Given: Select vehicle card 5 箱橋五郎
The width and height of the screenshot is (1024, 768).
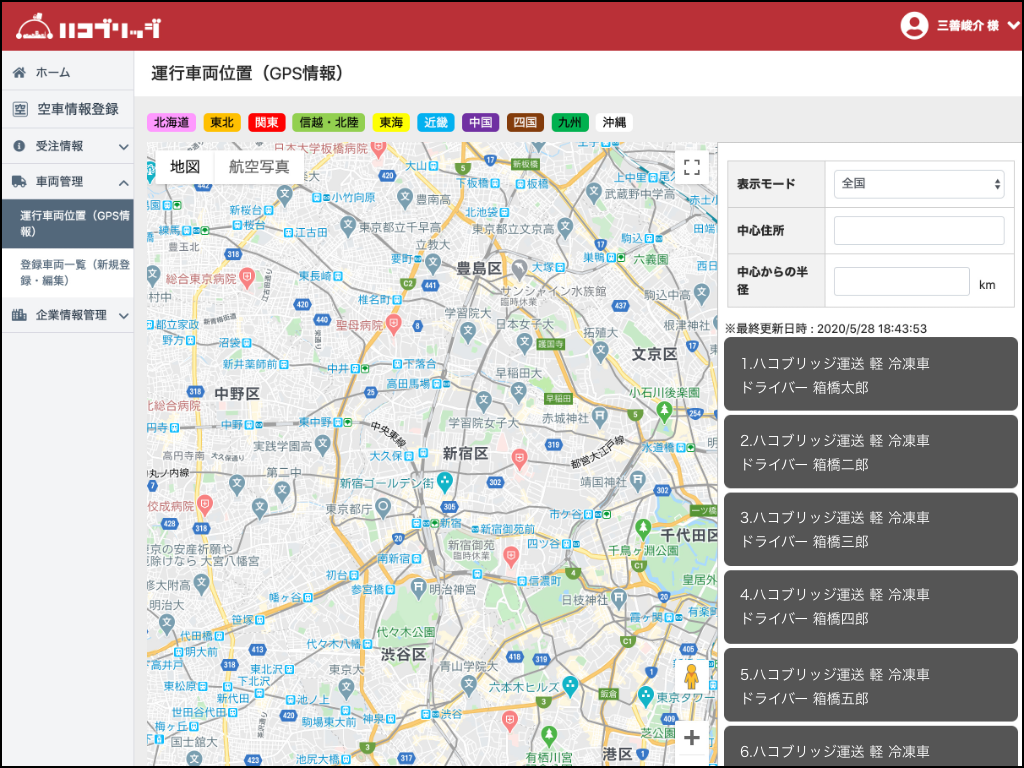Looking at the screenshot, I should point(871,686).
